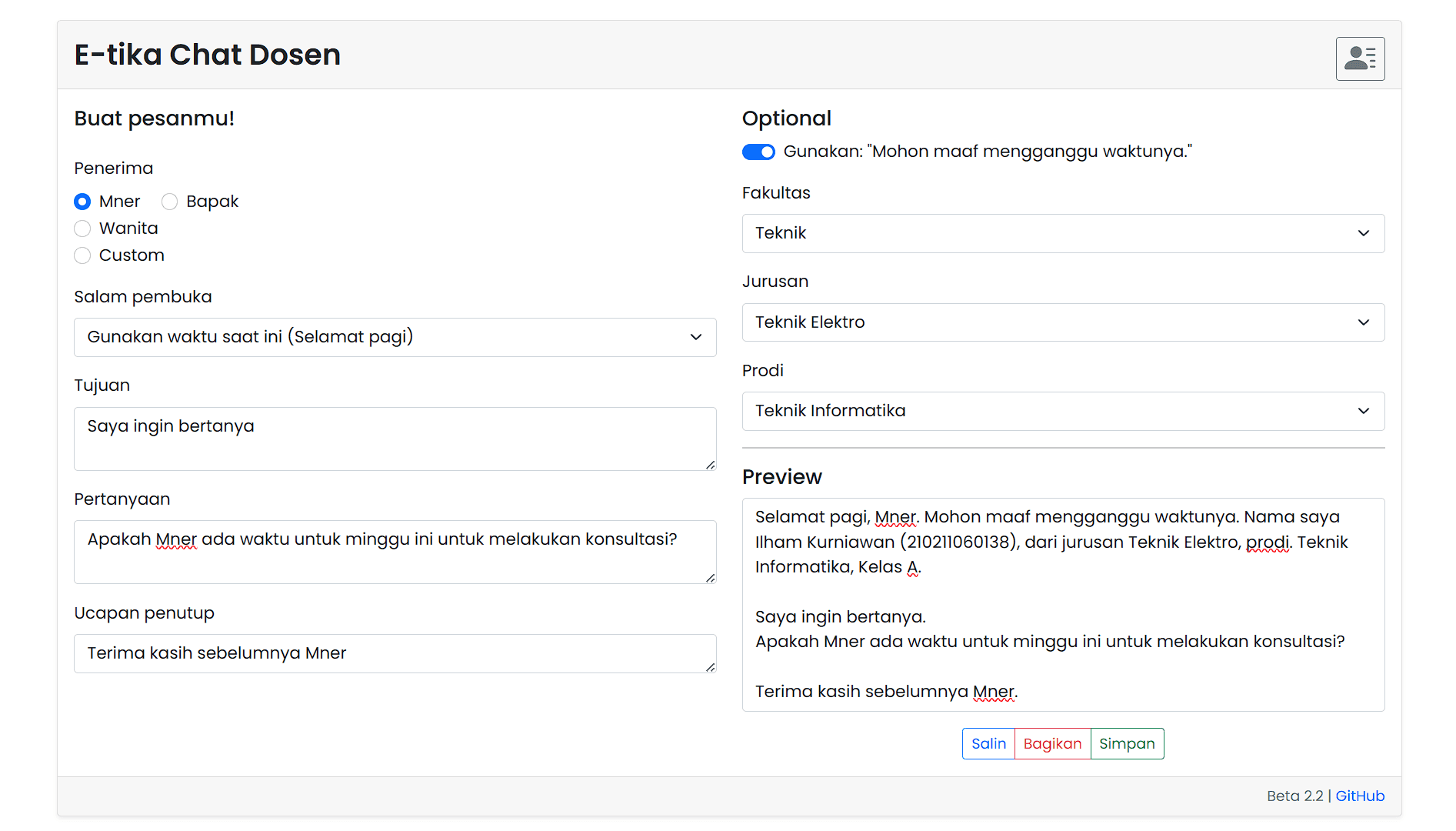Open the Jurusan dropdown list

[1062, 322]
